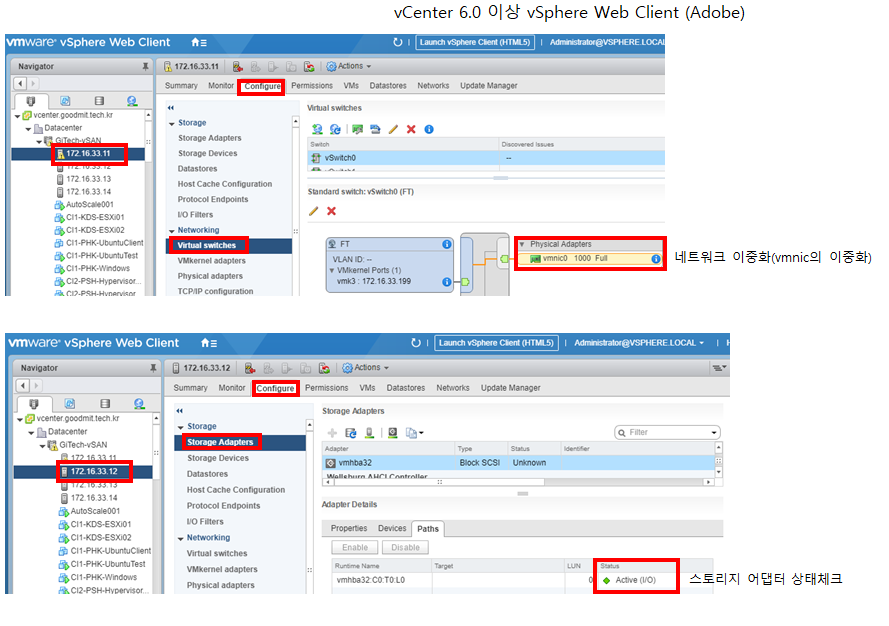Pin the Navigator panel in bottom window
The height and width of the screenshot is (626, 889).
click(x=153, y=368)
